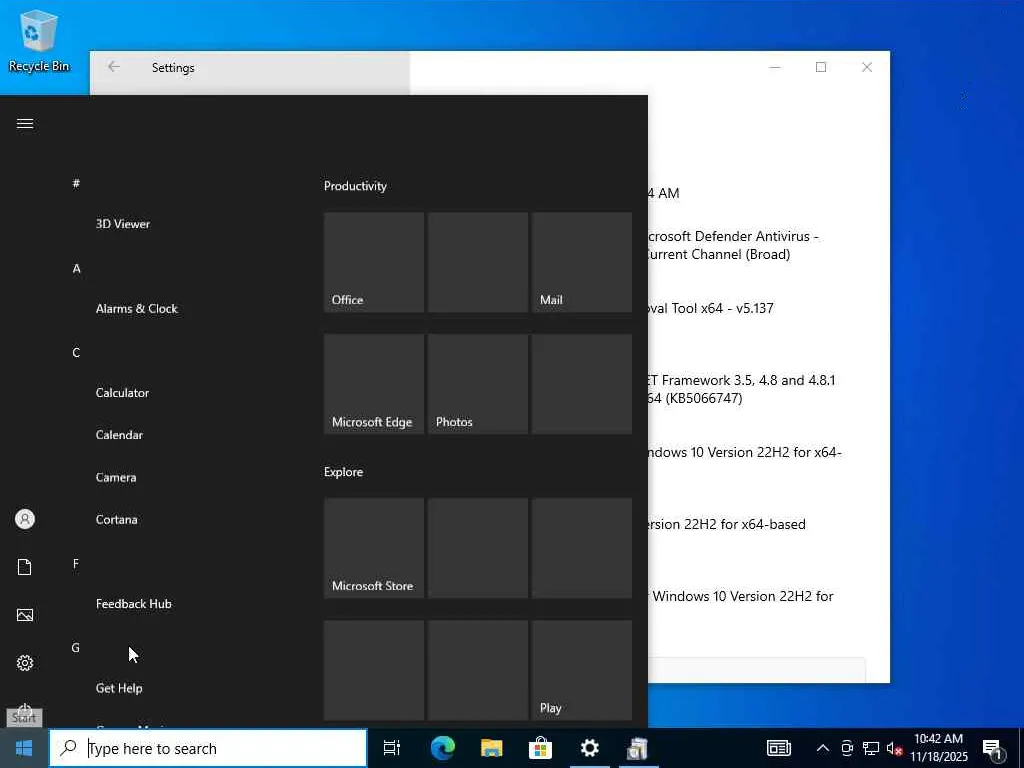
Task: Click the Meet Now tray icon
Action: [x=847, y=748]
